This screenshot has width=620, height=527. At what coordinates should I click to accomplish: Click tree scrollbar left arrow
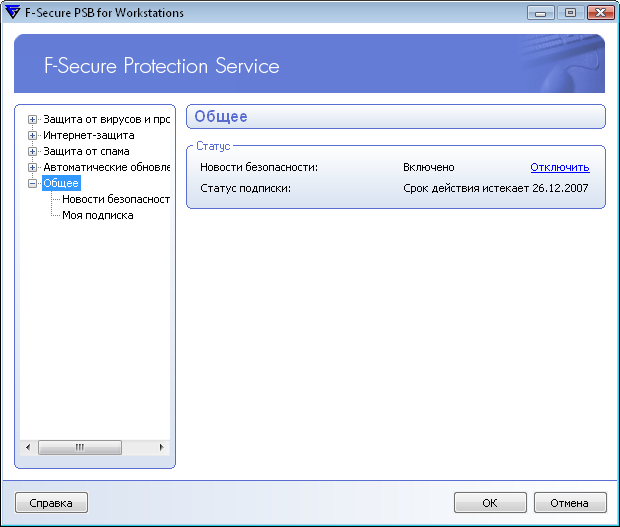point(28,448)
